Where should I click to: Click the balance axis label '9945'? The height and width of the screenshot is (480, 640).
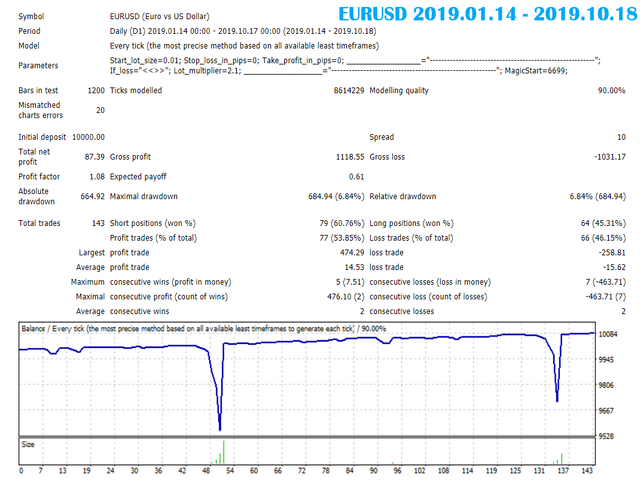point(606,360)
